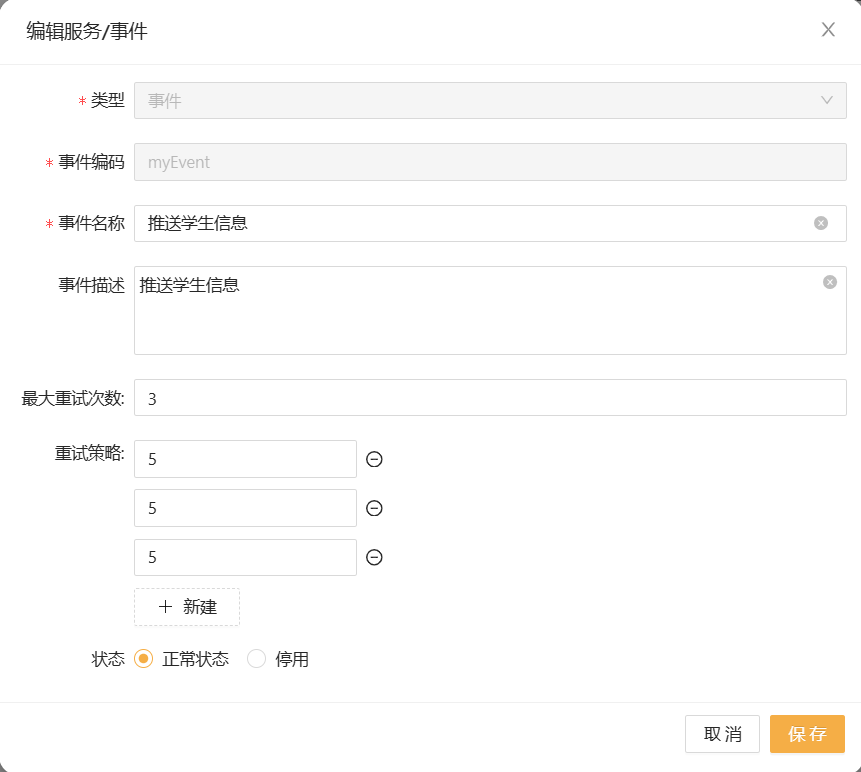Open the 类型 dropdown showing 事件
The height and width of the screenshot is (772, 861).
click(490, 100)
